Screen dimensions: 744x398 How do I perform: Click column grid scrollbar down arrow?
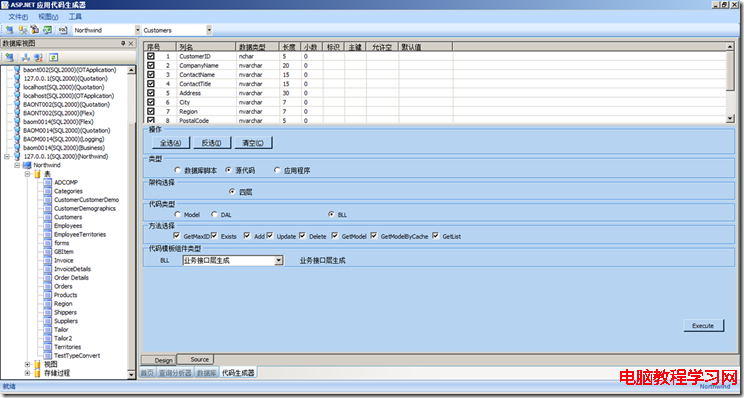731,119
